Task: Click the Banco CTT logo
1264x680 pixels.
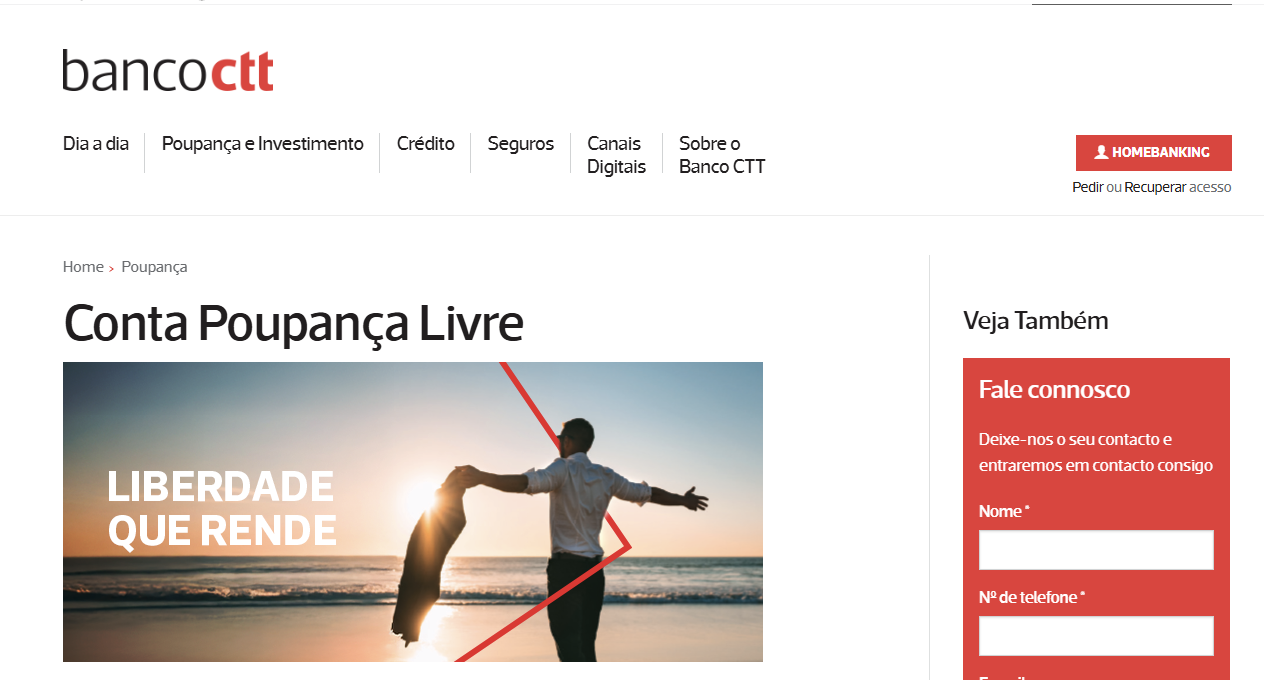Action: pos(168,71)
